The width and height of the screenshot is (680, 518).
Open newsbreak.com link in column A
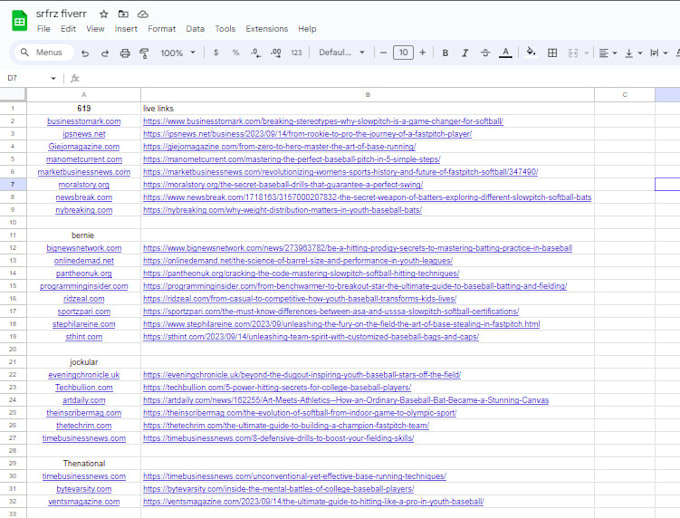click(x=84, y=197)
